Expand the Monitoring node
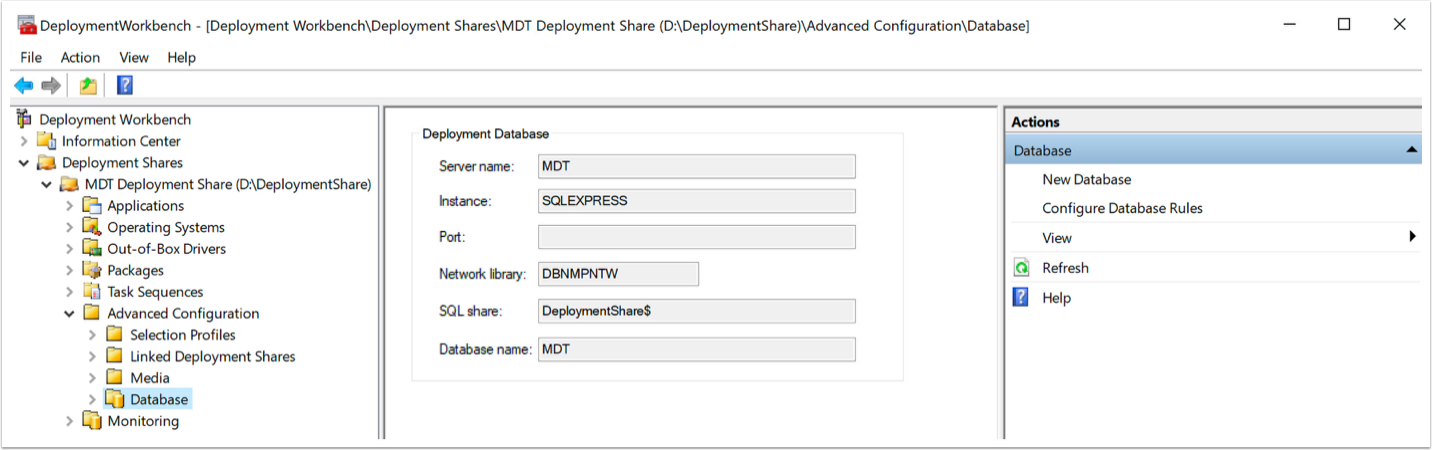 [70, 421]
